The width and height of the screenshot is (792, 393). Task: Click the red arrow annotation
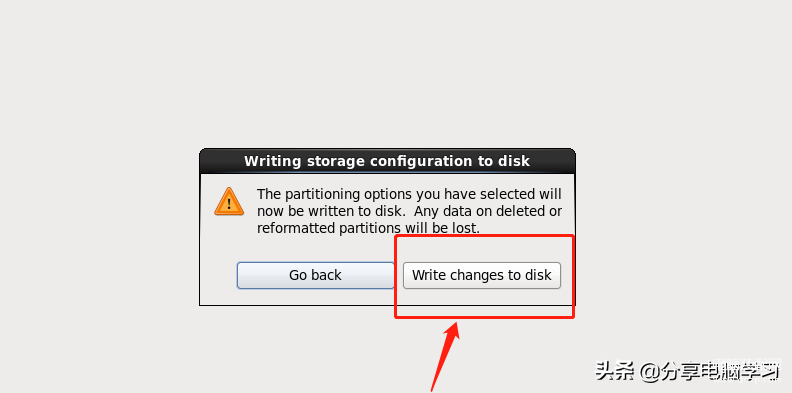(445, 357)
